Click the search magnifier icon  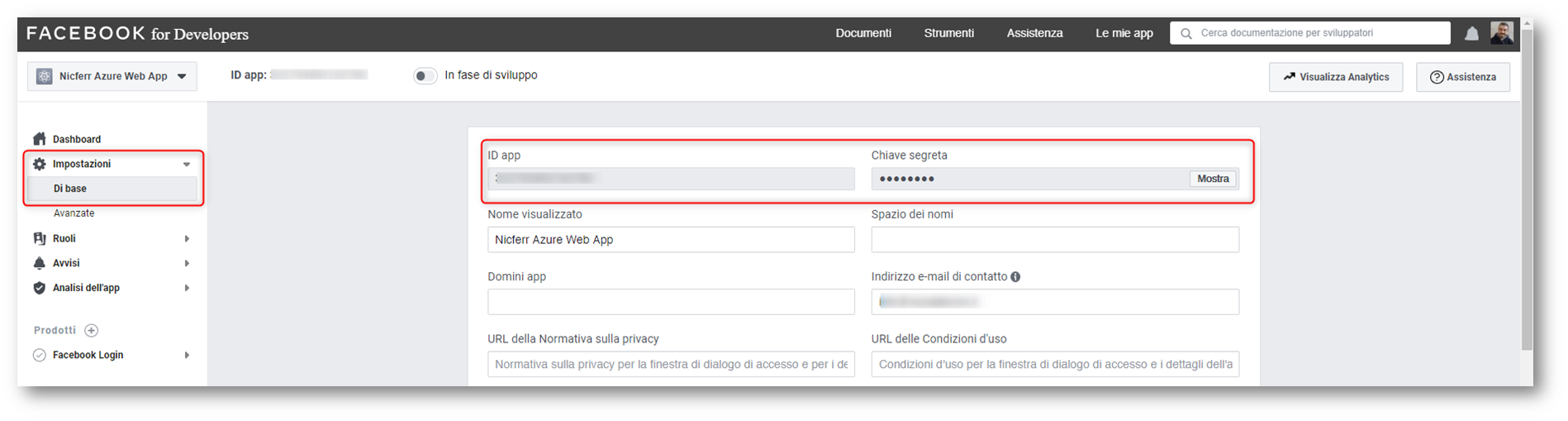(1186, 33)
